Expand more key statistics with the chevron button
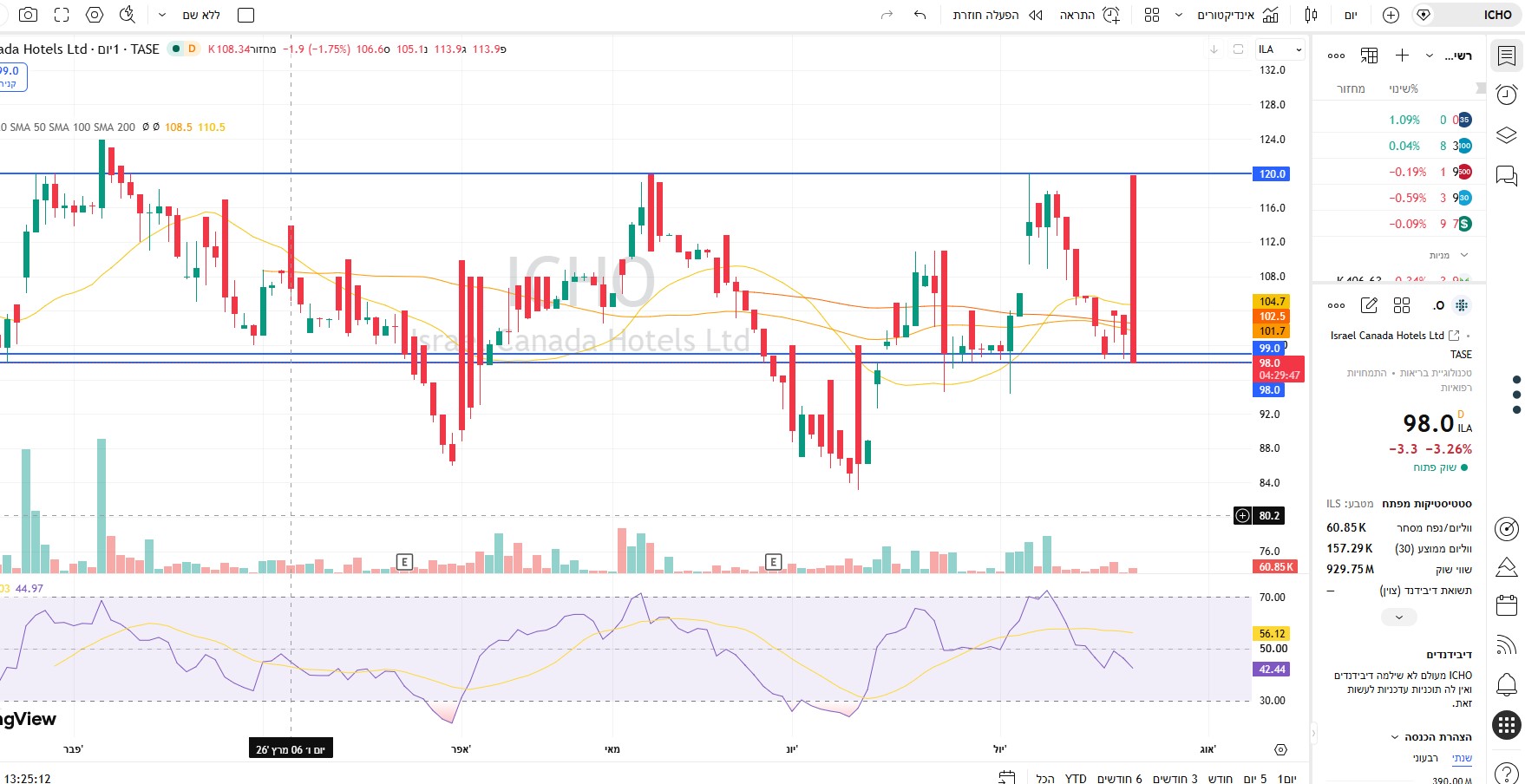Image resolution: width=1525 pixels, height=784 pixels. [1398, 617]
